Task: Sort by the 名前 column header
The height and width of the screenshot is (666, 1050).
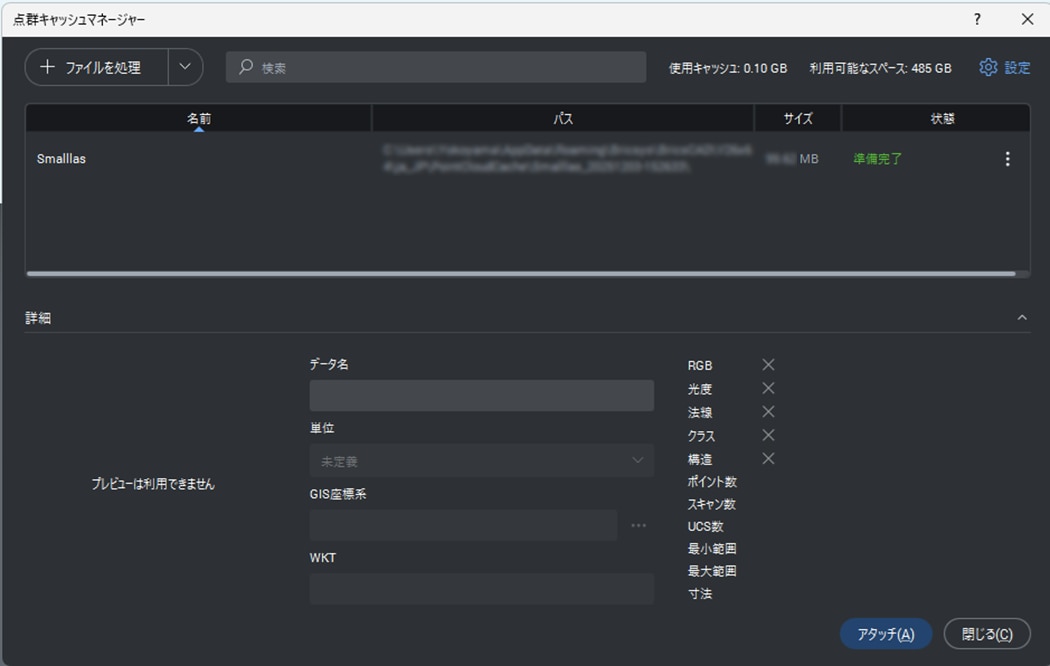Action: 199,118
